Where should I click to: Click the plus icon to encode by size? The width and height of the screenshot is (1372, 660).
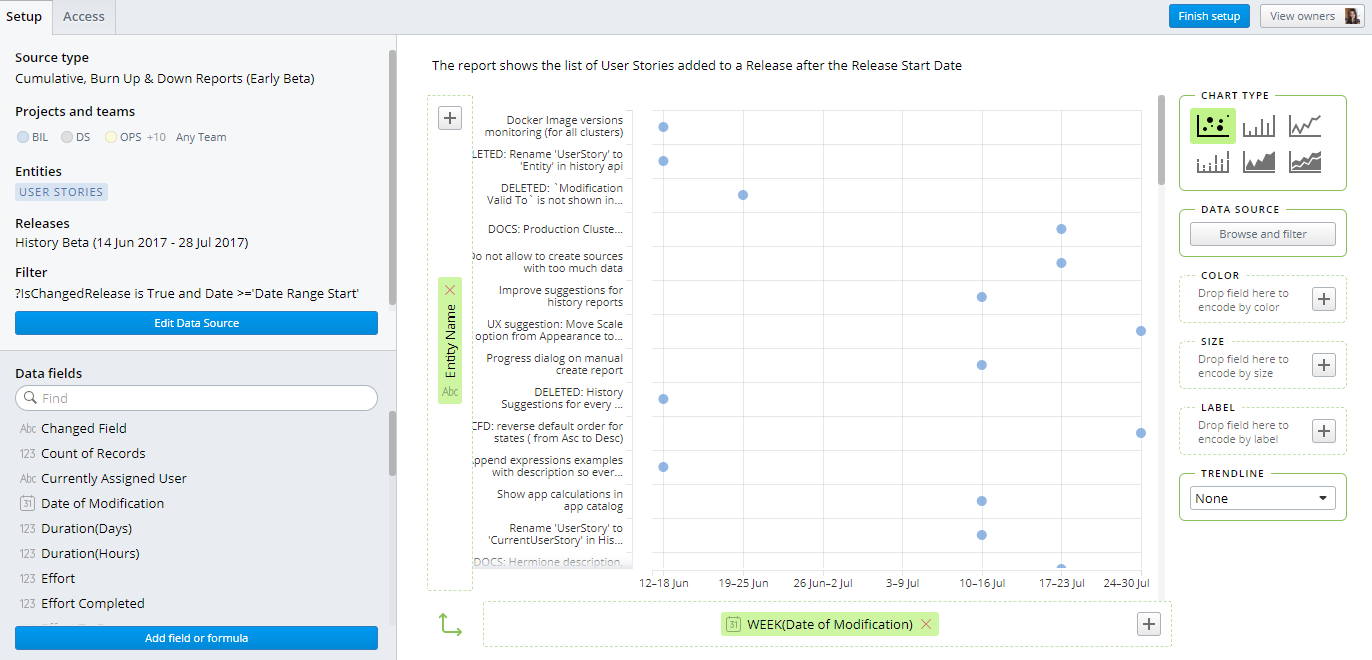click(1324, 364)
